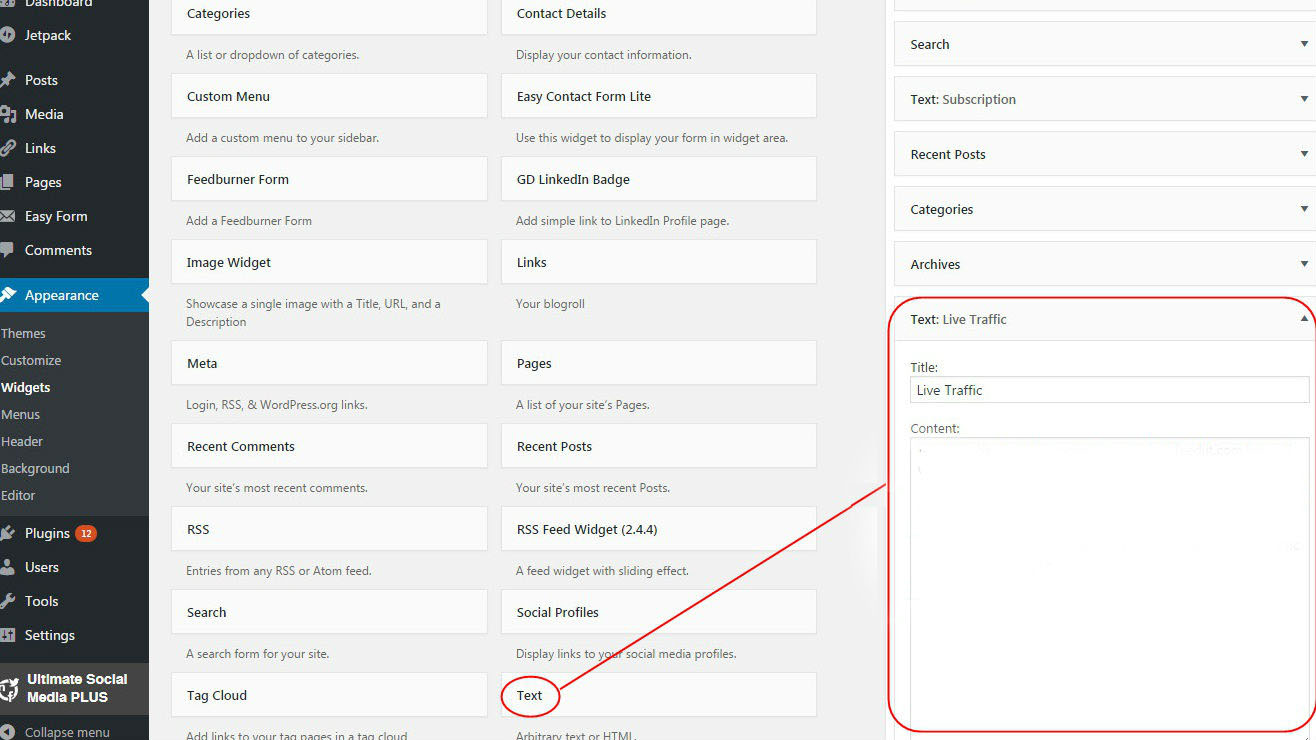Select the RSS widget
Screen dimensions: 1316x740
tap(329, 529)
